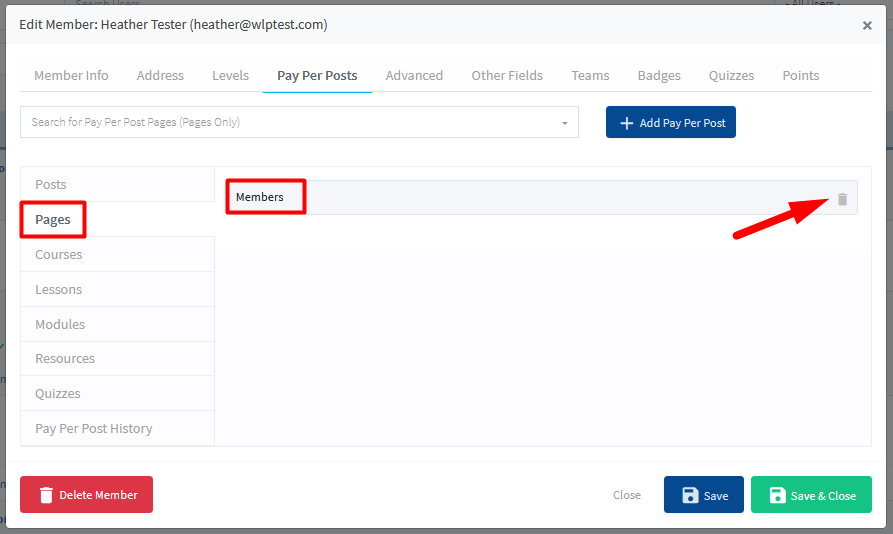893x534 pixels.
Task: Open Pay Per Post History
Action: point(117,429)
